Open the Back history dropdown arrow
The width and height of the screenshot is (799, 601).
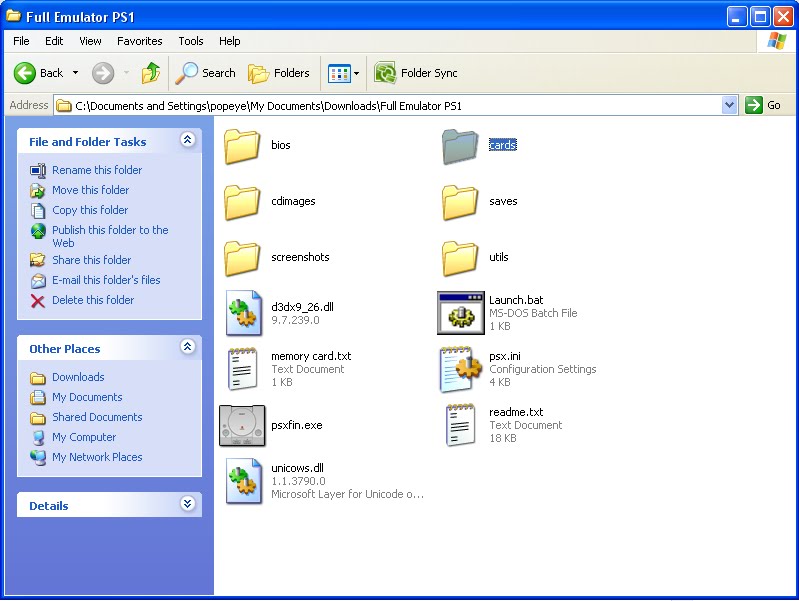[75, 73]
